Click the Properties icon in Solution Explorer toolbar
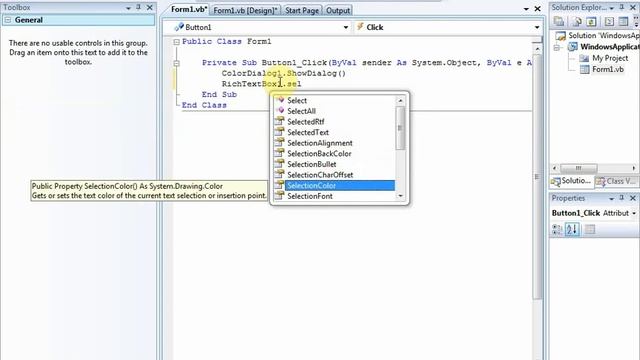Screen dimensions: 640x360 (x=559, y=22)
